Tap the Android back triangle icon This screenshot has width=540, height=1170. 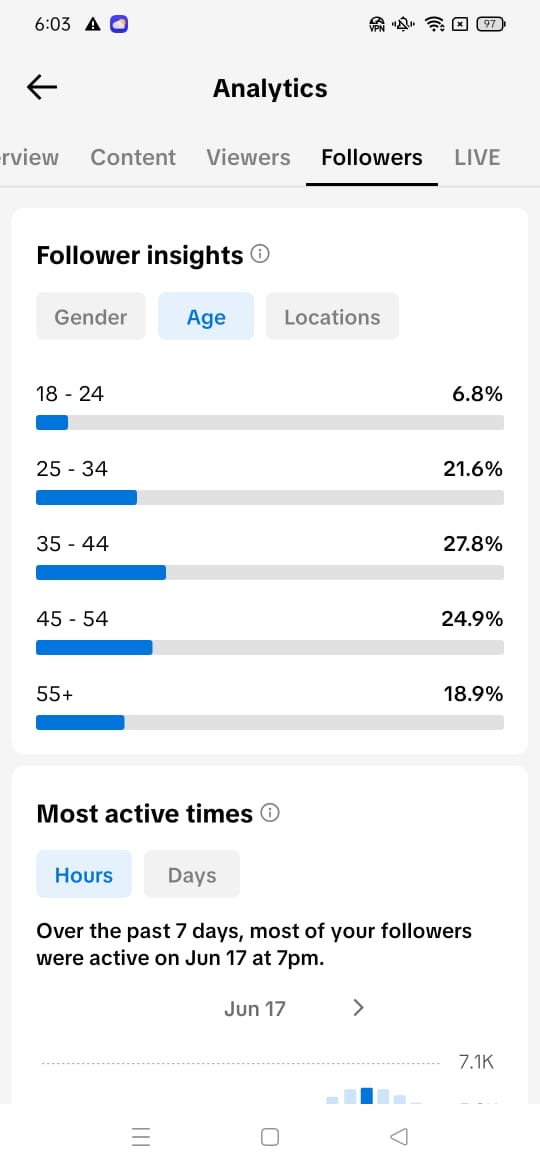[x=399, y=1136]
